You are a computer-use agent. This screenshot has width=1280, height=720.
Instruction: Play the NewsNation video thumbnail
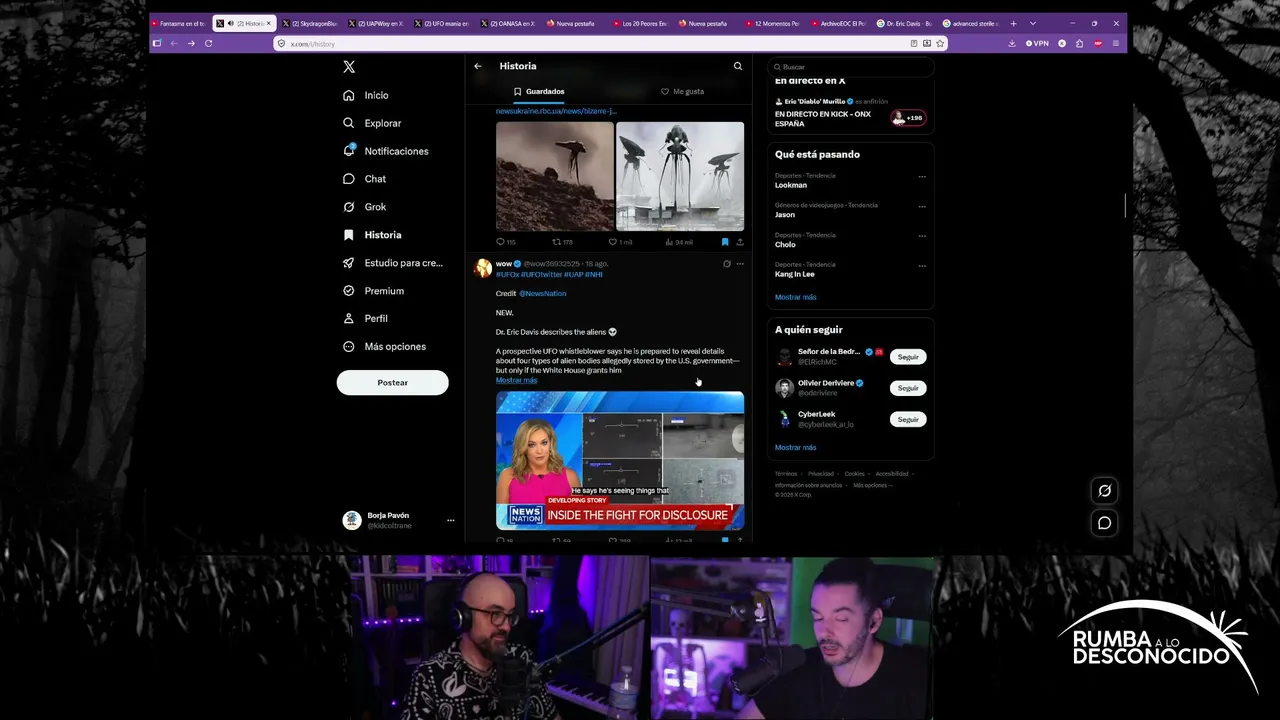click(620, 460)
